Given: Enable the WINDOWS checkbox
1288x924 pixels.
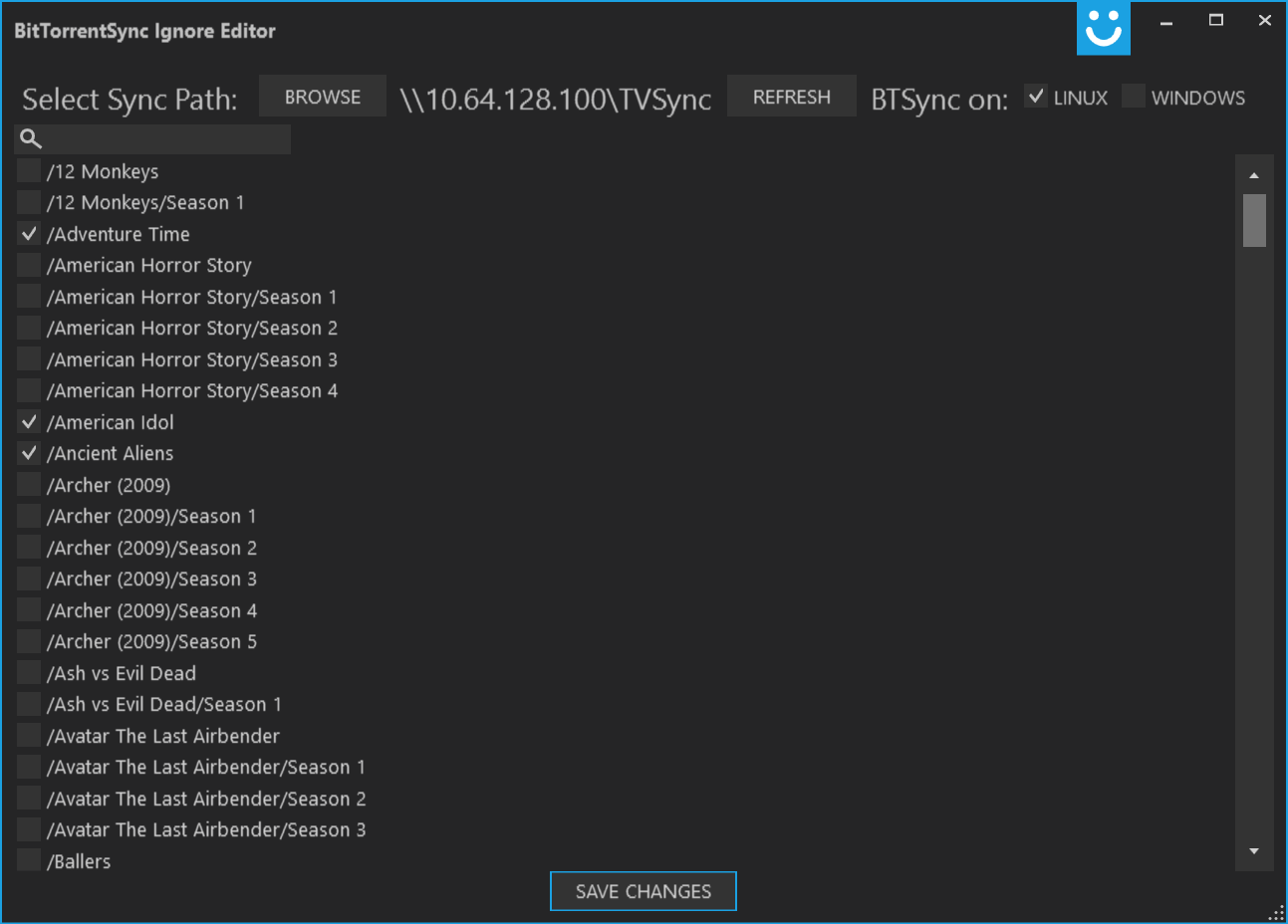Looking at the screenshot, I should click(x=1134, y=97).
